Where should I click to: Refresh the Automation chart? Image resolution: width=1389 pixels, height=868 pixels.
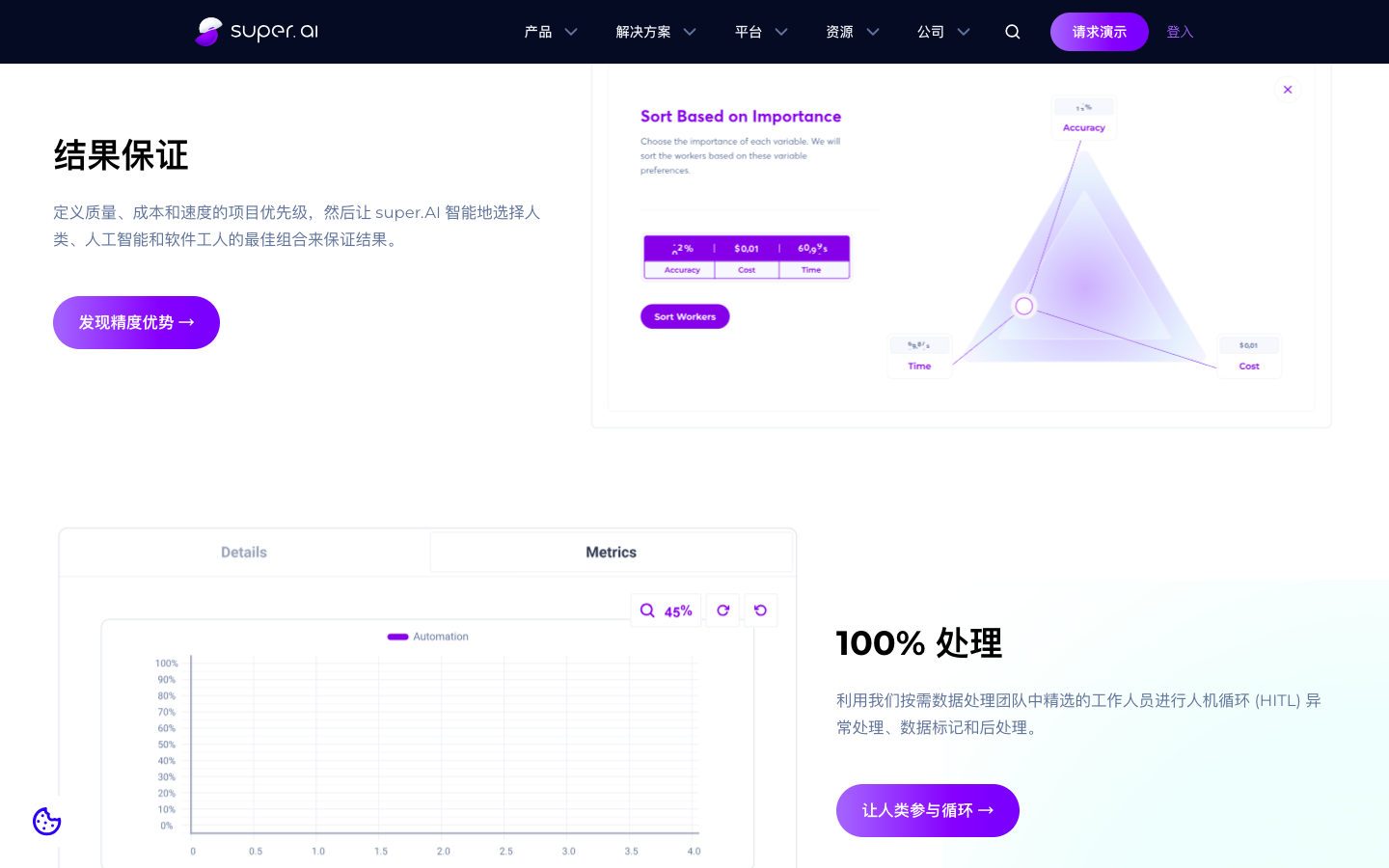722,610
